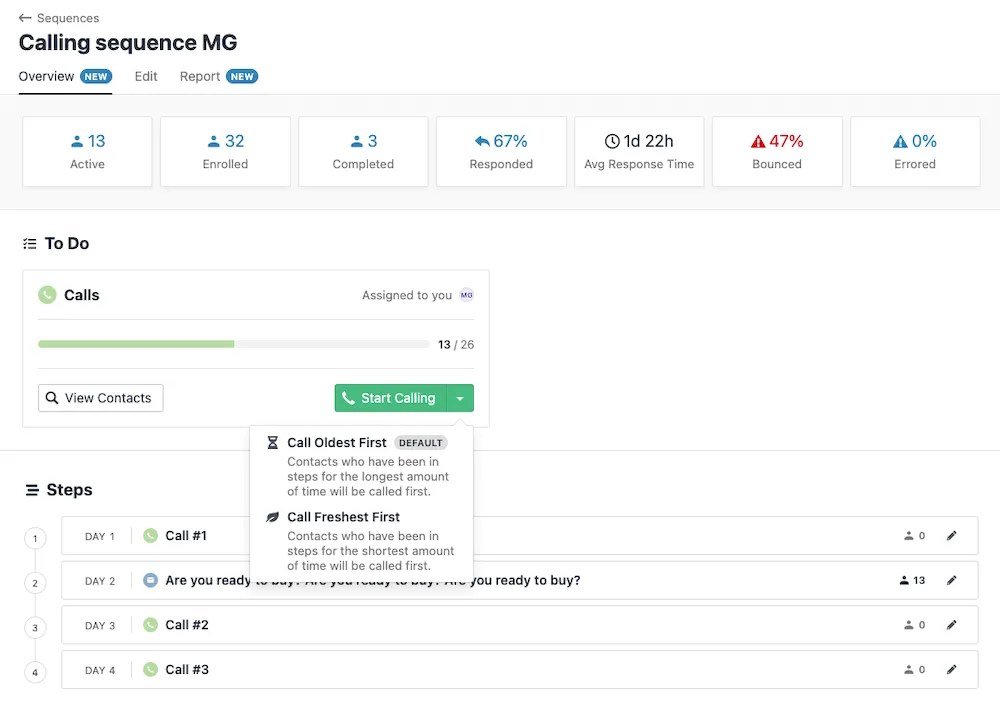Screen dimensions: 1000x715
Task: Click the MG assignee avatar
Action: tap(466, 295)
